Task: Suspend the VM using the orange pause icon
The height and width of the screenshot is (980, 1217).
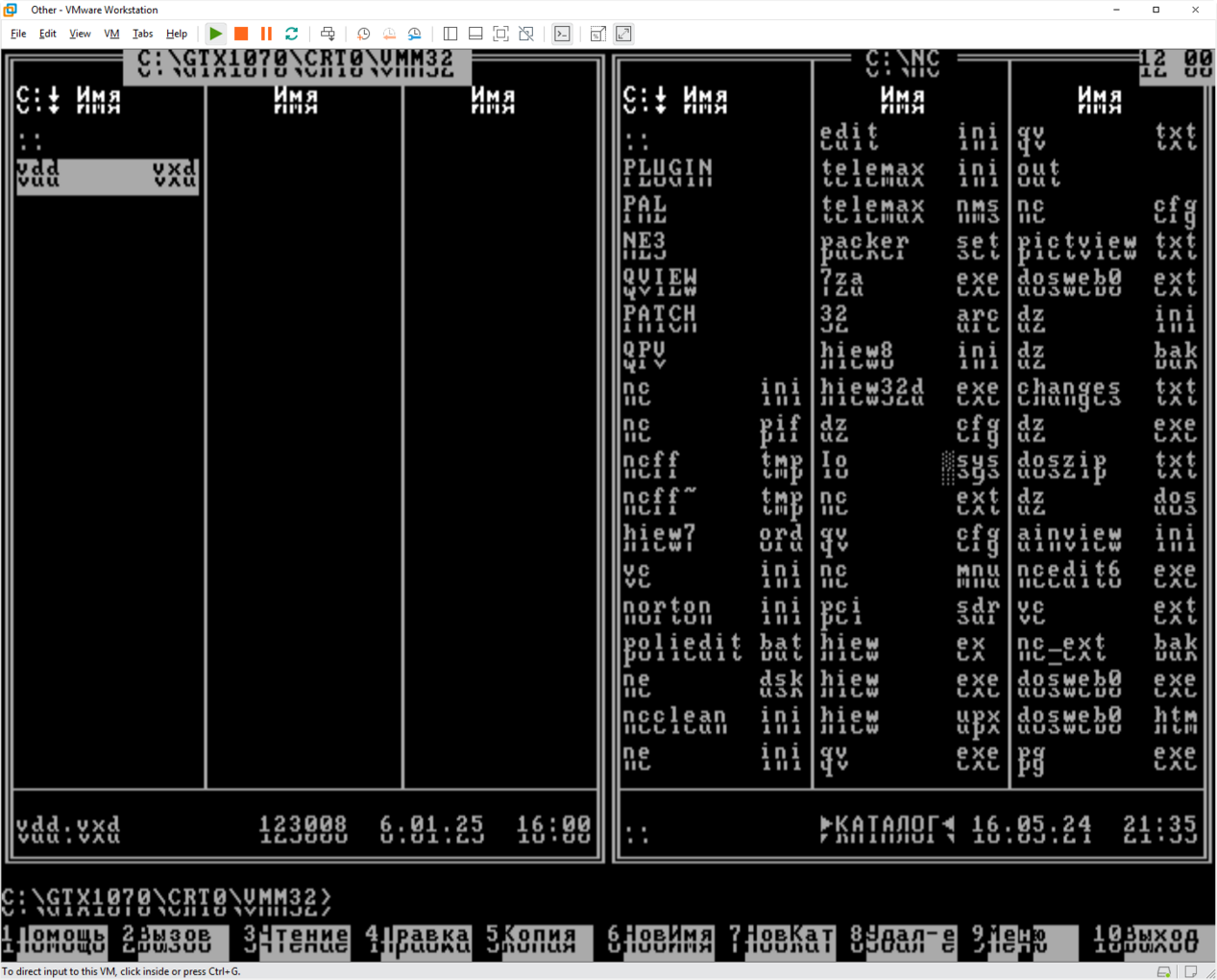Action: 266,34
